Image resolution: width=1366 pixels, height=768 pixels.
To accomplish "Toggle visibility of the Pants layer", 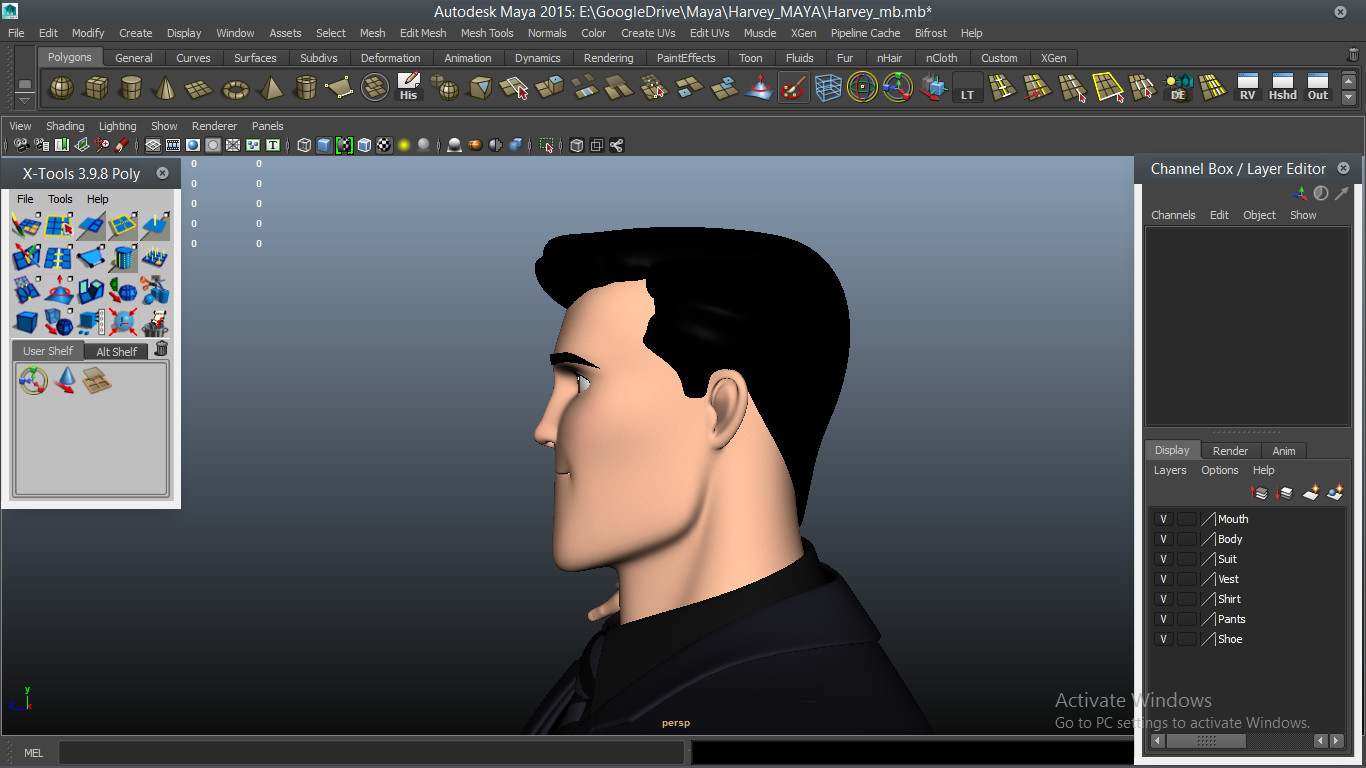I will (x=1163, y=619).
